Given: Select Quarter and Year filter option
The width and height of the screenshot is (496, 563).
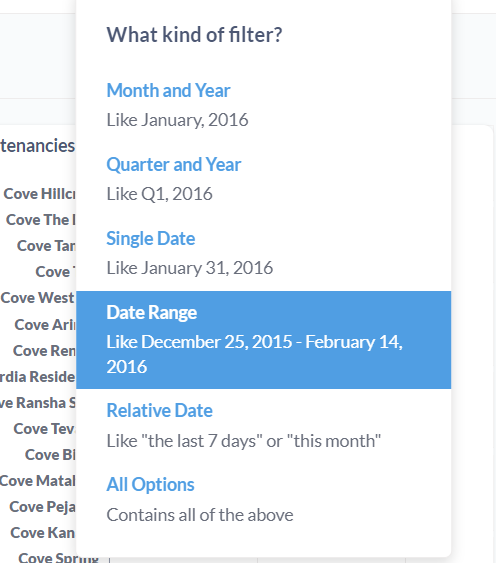Looking at the screenshot, I should click(x=263, y=179).
